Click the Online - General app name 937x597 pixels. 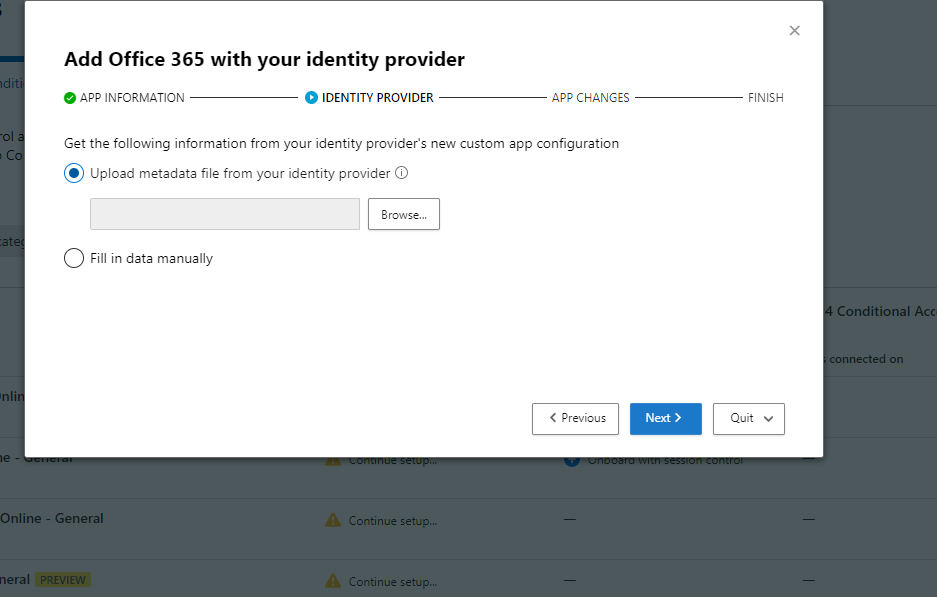point(51,518)
